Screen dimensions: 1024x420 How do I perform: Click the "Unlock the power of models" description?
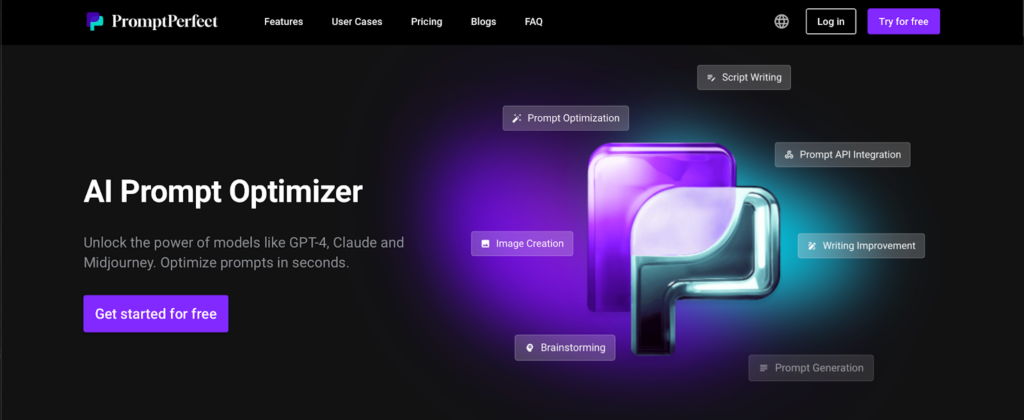tap(243, 252)
